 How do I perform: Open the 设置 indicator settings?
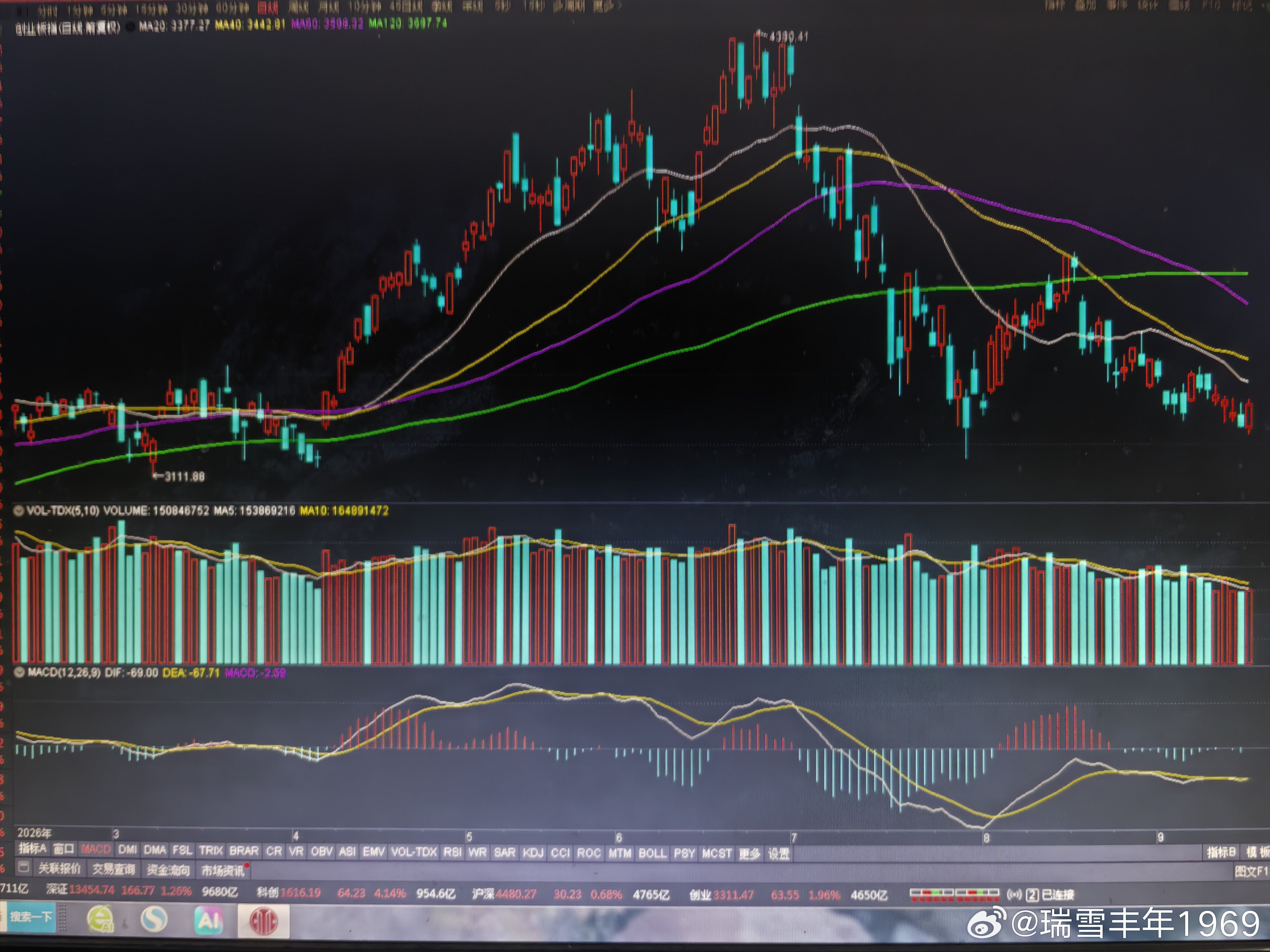coord(779,854)
